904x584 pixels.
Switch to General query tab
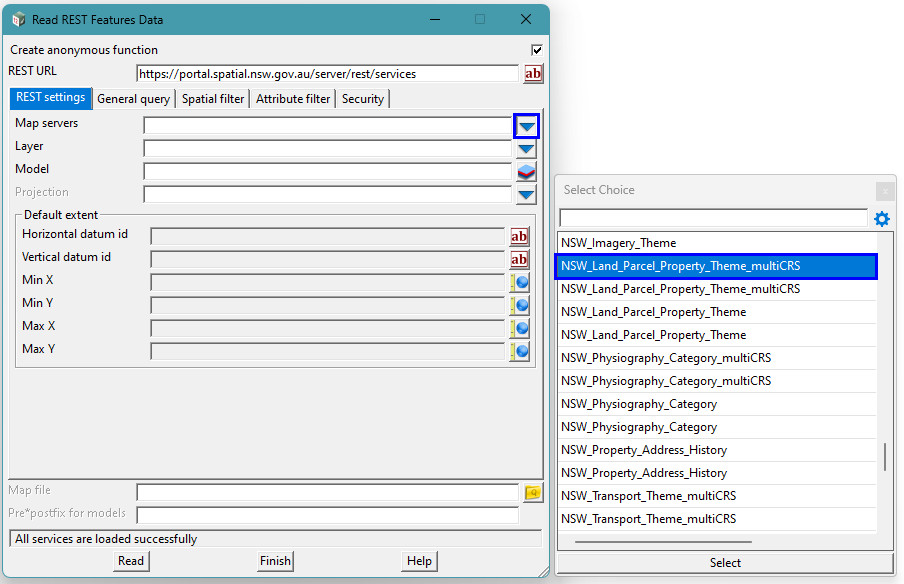click(x=133, y=99)
